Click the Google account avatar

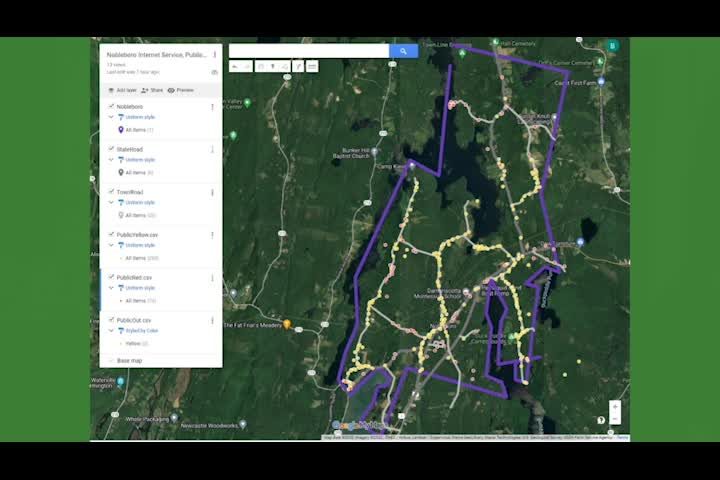pos(612,45)
